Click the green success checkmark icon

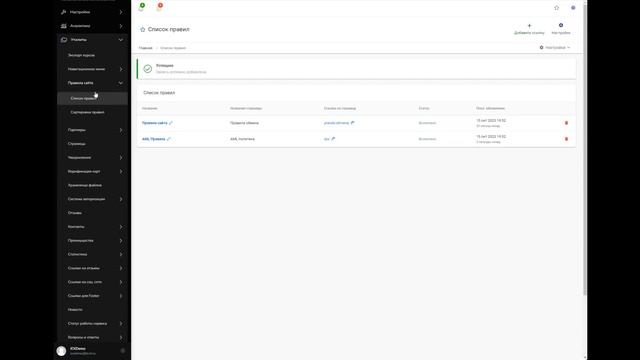pos(148,69)
